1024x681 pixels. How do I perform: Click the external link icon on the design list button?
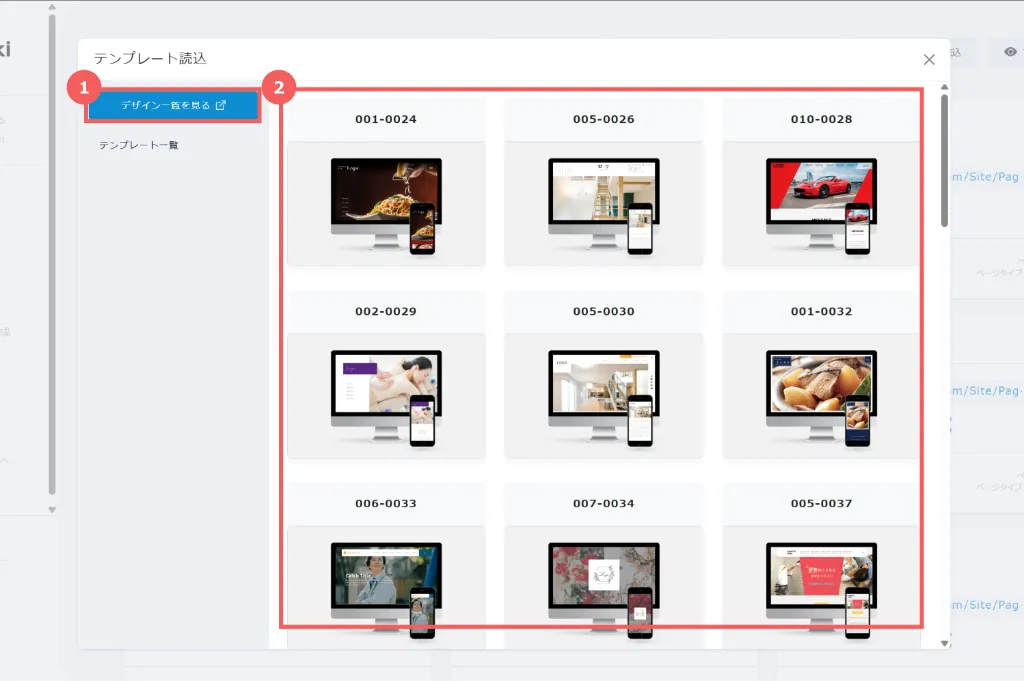(221, 105)
